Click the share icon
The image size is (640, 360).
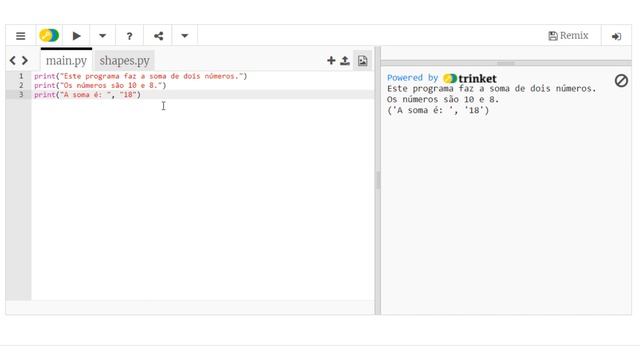[x=158, y=36]
